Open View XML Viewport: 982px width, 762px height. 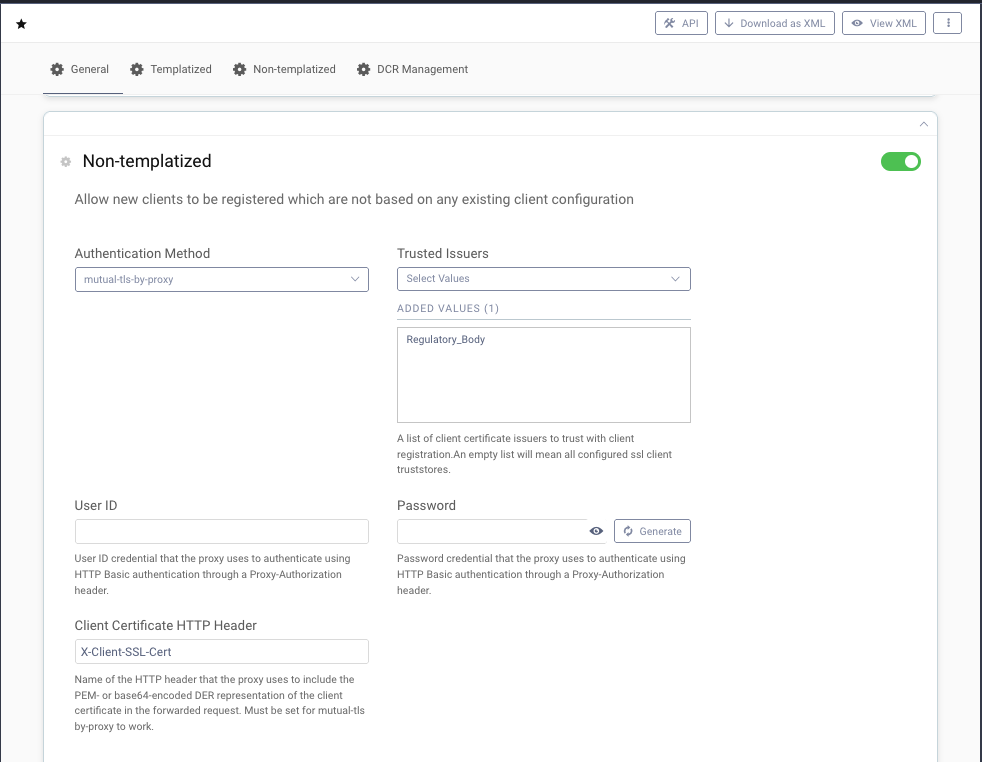pyautogui.click(x=884, y=22)
